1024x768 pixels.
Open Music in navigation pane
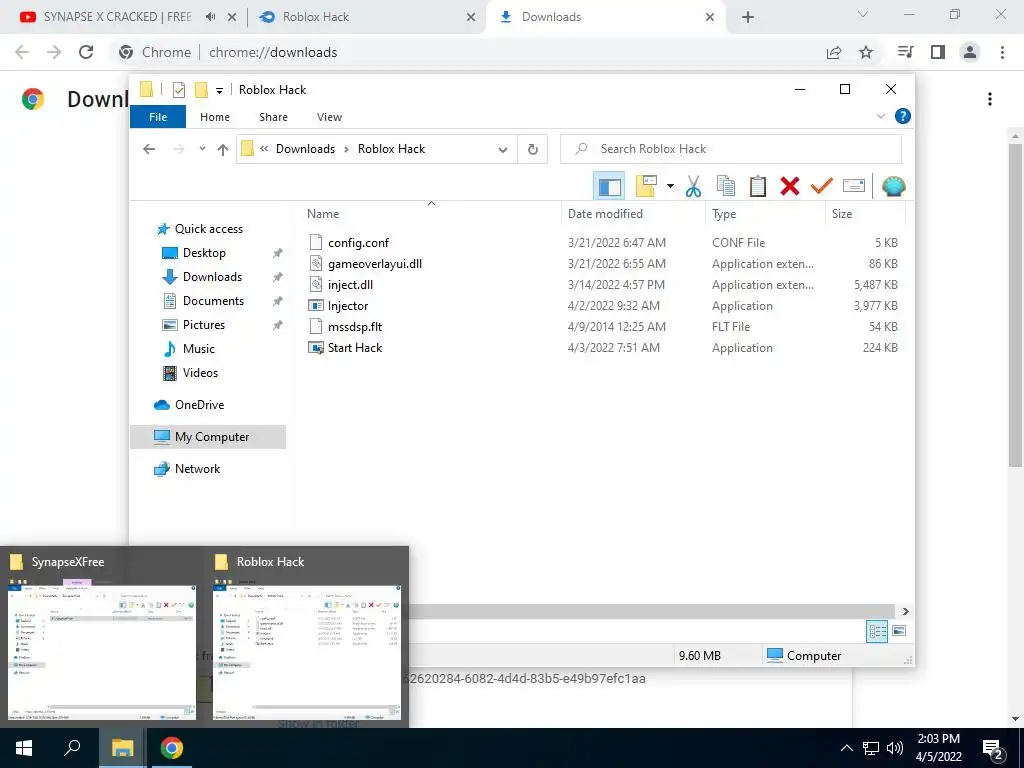(199, 349)
